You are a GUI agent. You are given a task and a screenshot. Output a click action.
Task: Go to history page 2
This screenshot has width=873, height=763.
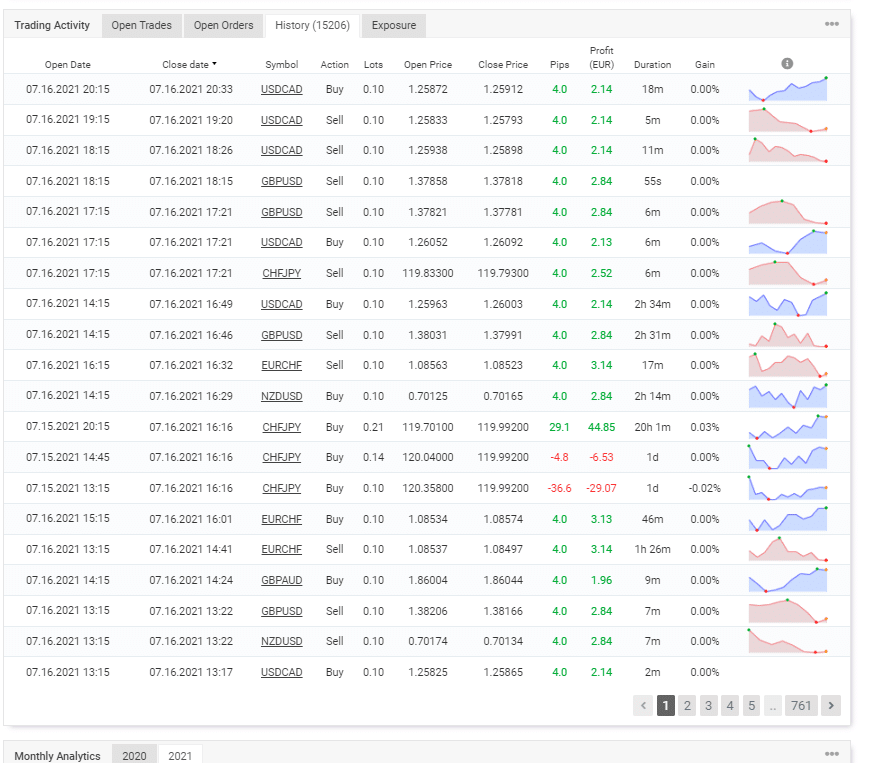tap(687, 706)
